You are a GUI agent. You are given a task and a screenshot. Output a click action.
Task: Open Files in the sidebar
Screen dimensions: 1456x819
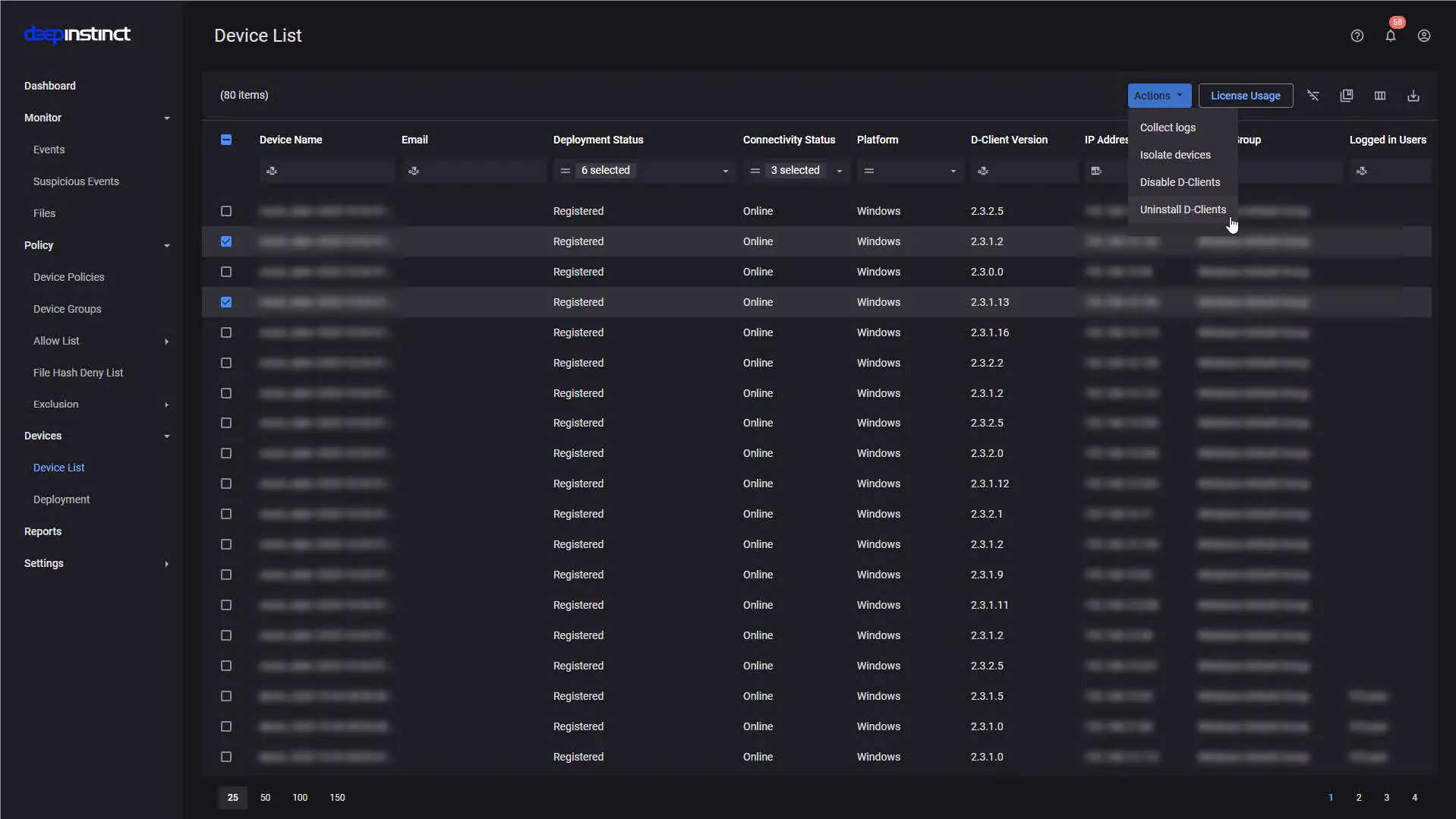pos(44,213)
